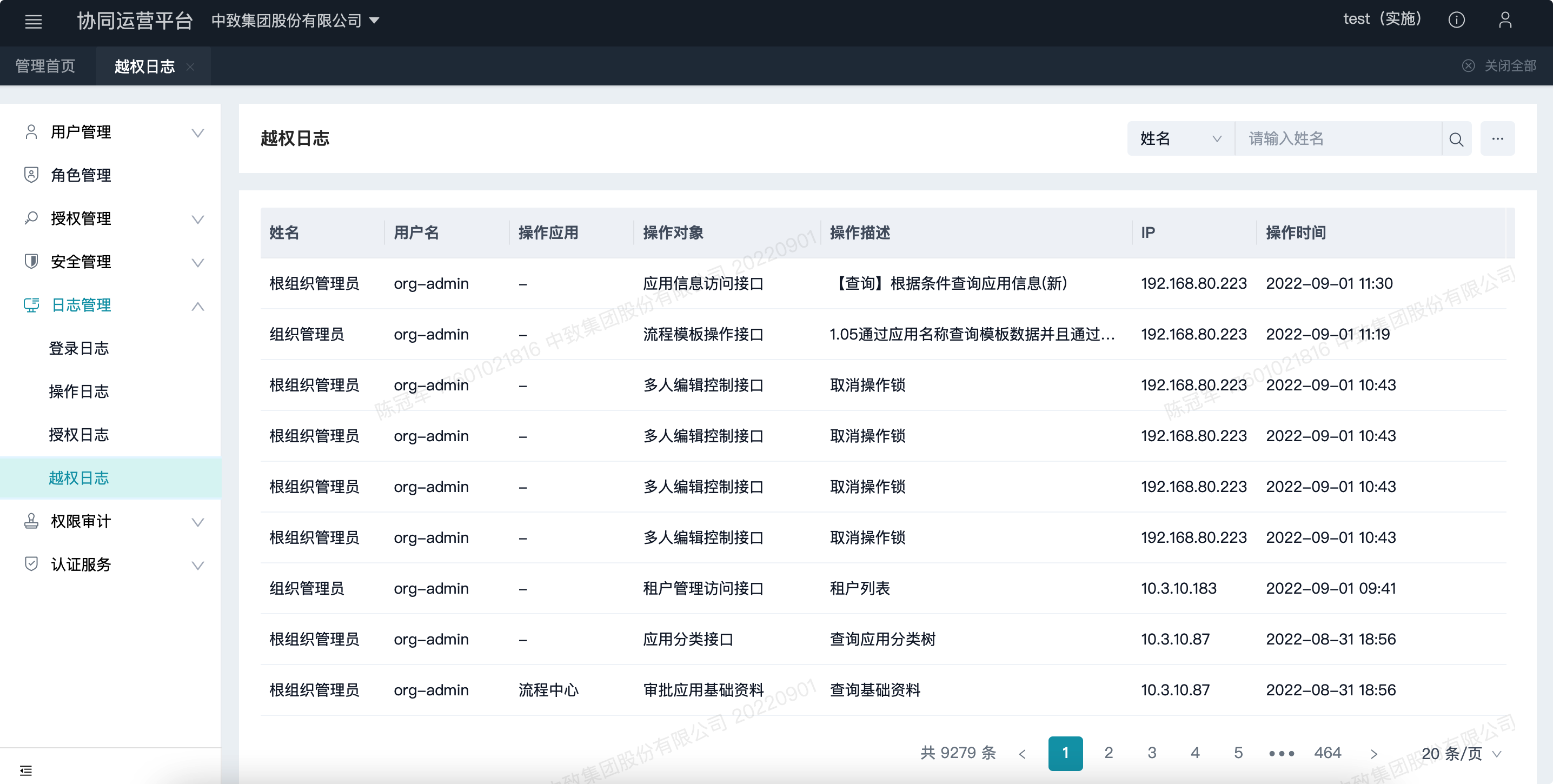Image resolution: width=1553 pixels, height=784 pixels.
Task: Go to previous page arrow
Action: 1022,754
